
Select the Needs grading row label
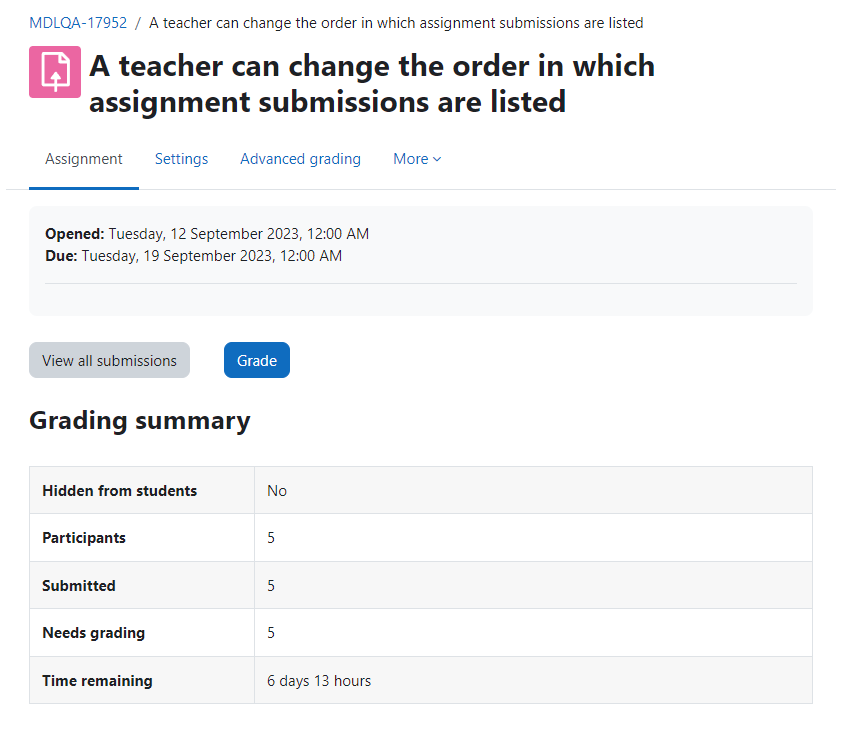tap(94, 633)
